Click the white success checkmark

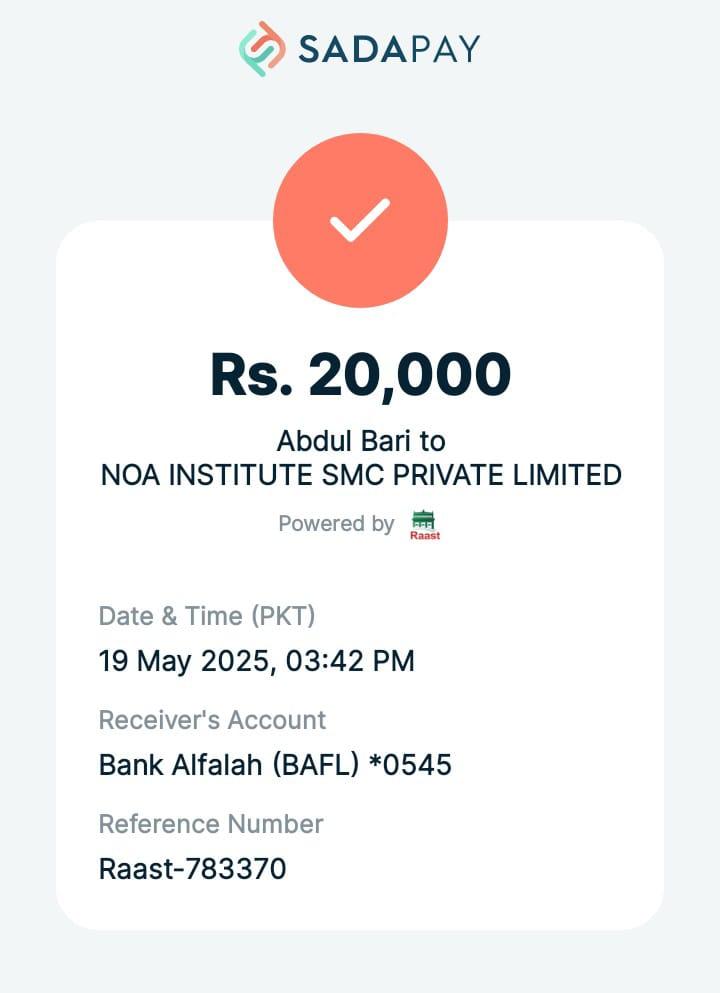360,220
